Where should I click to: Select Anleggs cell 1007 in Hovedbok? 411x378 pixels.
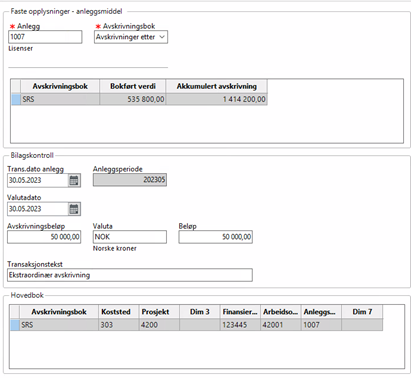coord(321,325)
